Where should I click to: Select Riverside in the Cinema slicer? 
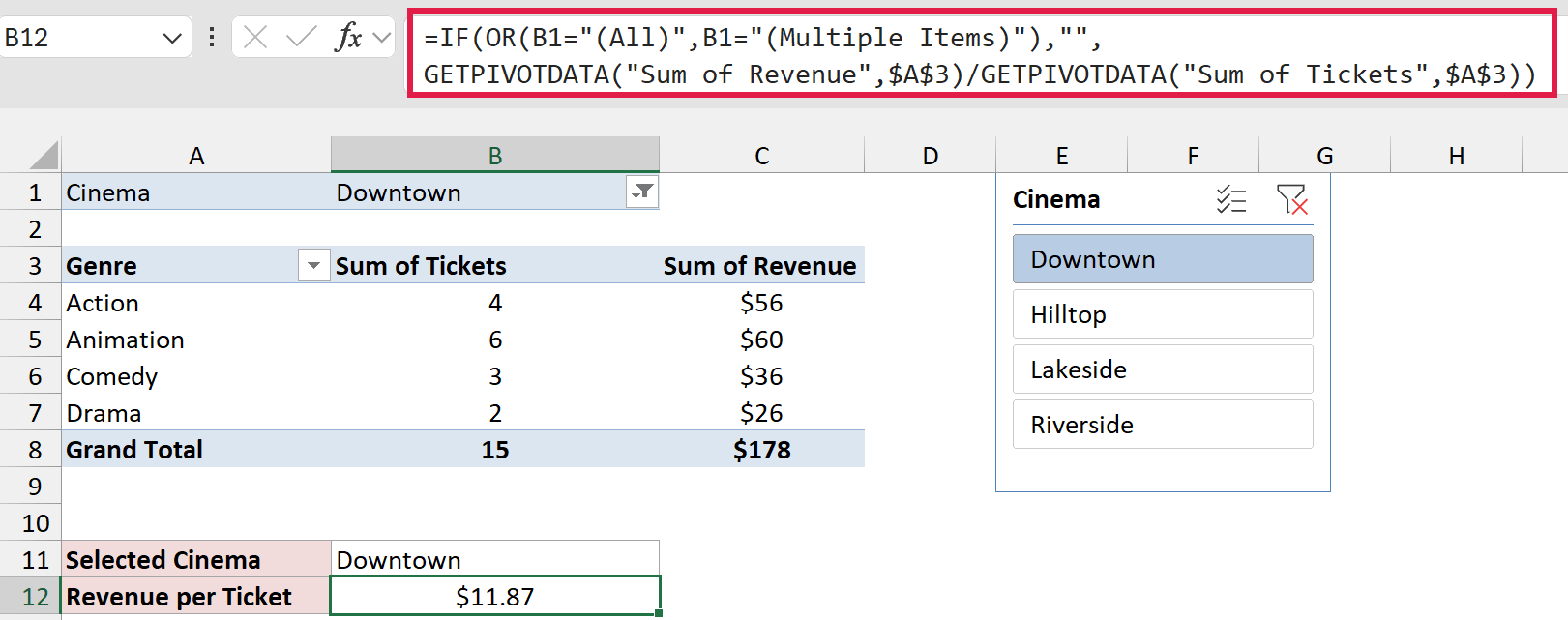coord(1163,425)
